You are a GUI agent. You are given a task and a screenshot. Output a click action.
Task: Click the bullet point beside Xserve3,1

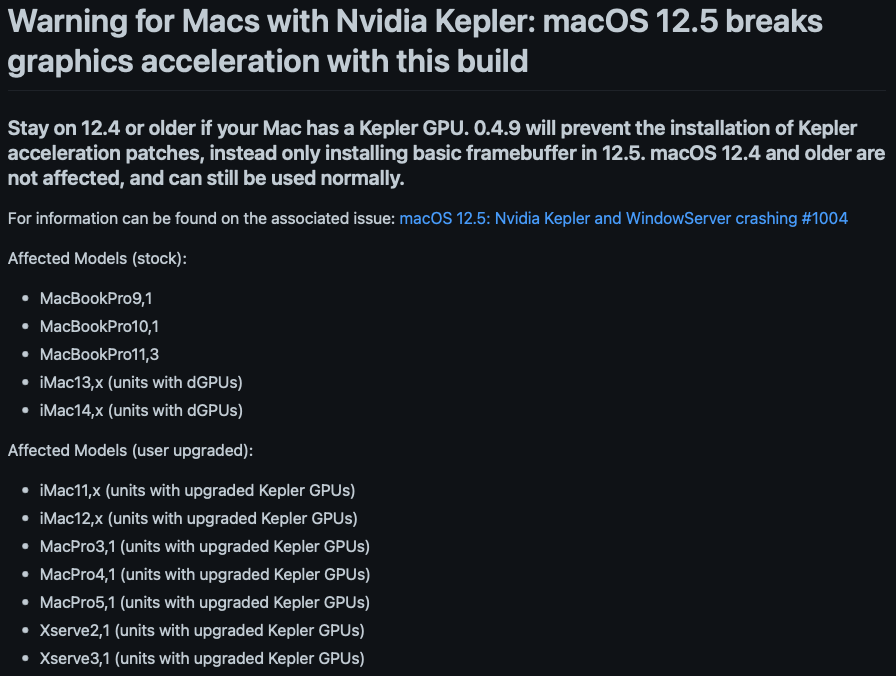point(25,658)
